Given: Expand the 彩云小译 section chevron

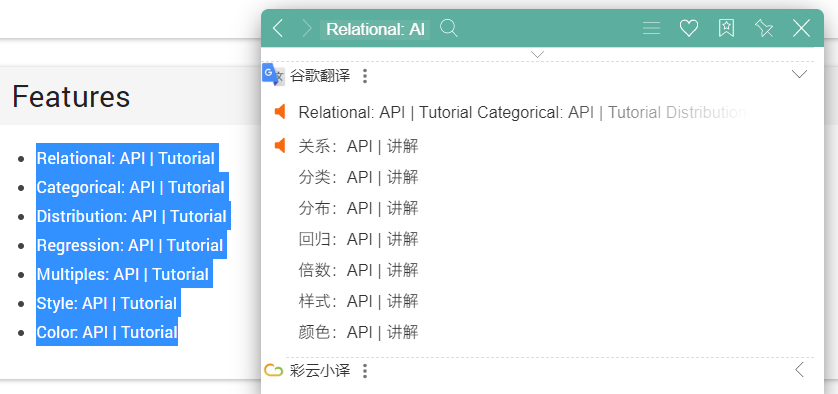Looking at the screenshot, I should [800, 369].
